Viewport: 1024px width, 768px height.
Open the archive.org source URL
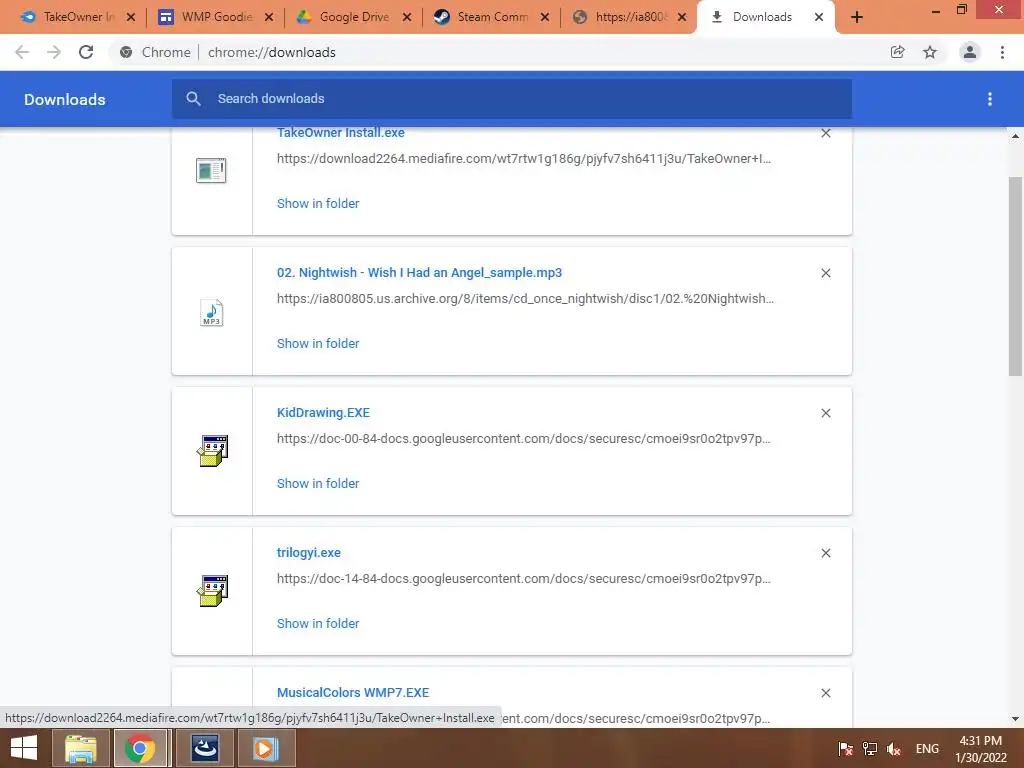[526, 298]
